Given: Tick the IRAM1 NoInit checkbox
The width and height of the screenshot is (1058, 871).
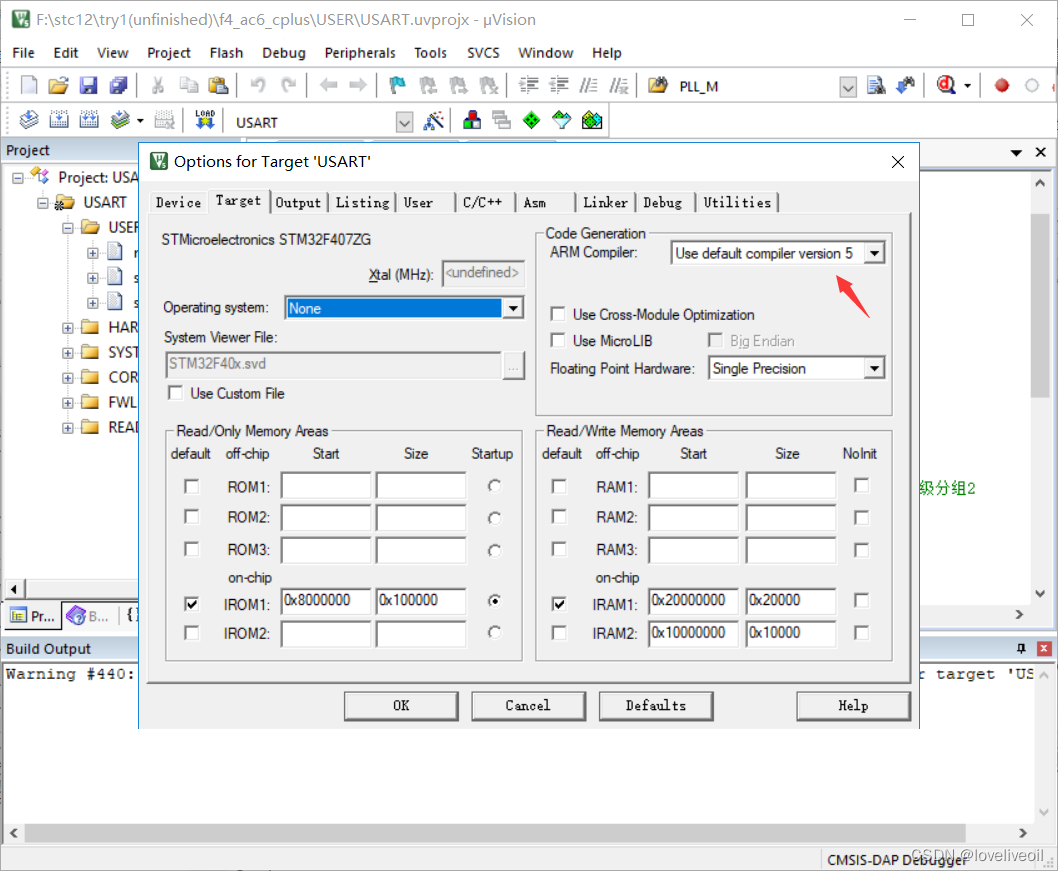Looking at the screenshot, I should pyautogui.click(x=862, y=600).
